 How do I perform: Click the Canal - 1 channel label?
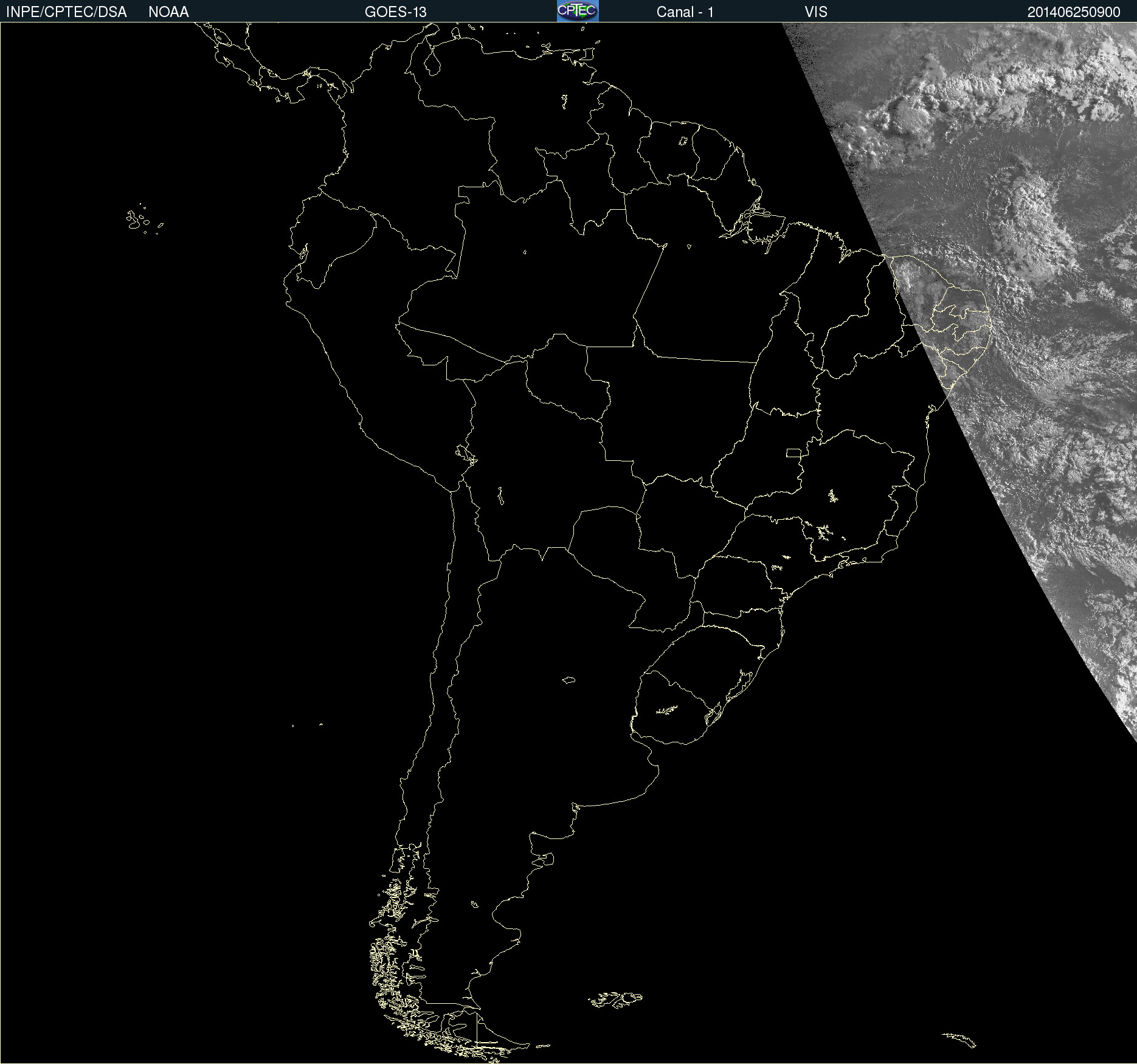point(685,12)
